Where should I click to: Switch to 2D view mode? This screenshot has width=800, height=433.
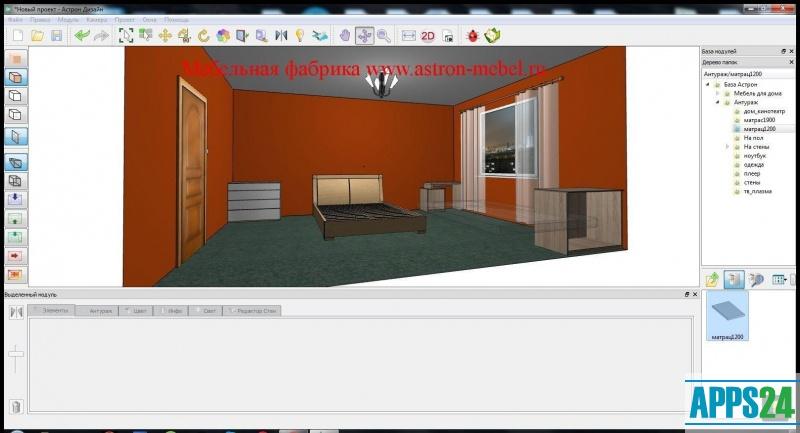click(427, 36)
